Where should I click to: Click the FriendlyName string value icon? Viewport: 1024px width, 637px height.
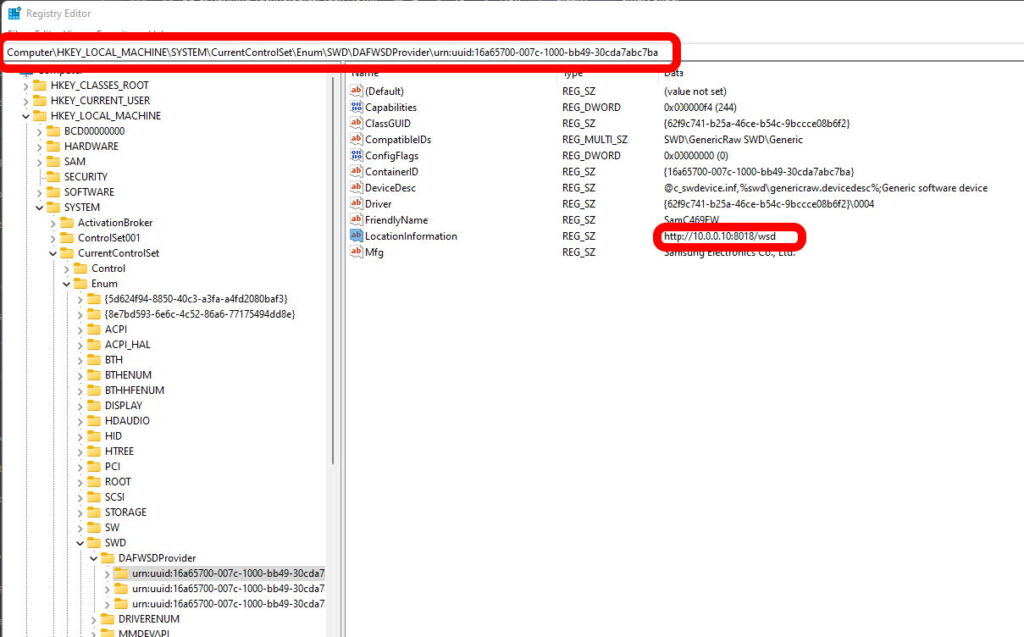pyautogui.click(x=356, y=219)
